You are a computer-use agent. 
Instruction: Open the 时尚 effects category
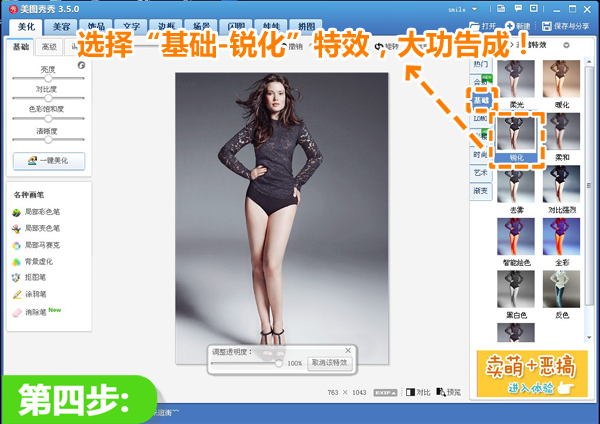pos(480,155)
